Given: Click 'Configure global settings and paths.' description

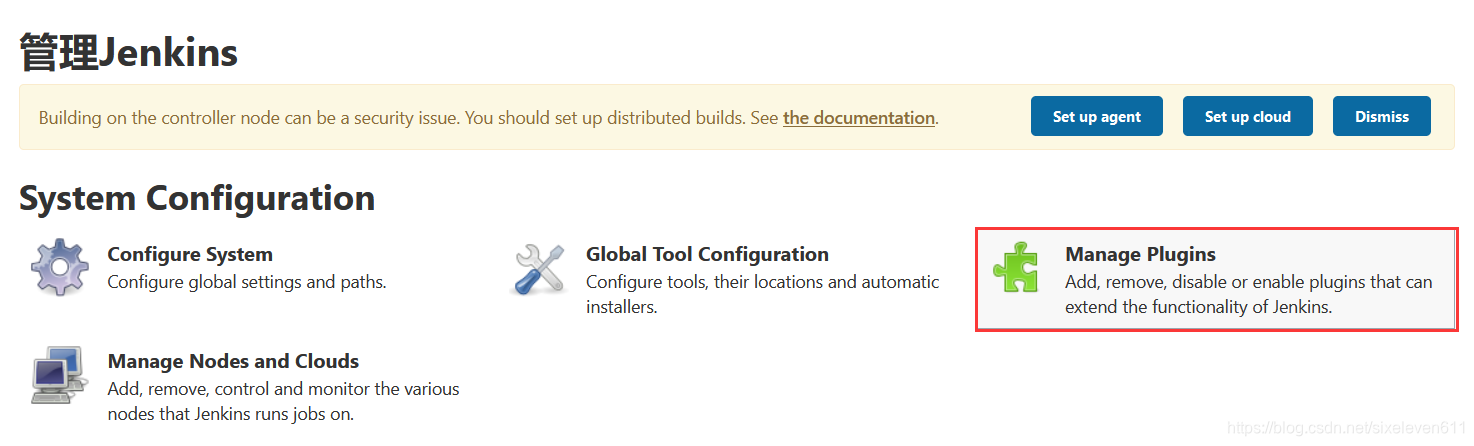Looking at the screenshot, I should 247,282.
